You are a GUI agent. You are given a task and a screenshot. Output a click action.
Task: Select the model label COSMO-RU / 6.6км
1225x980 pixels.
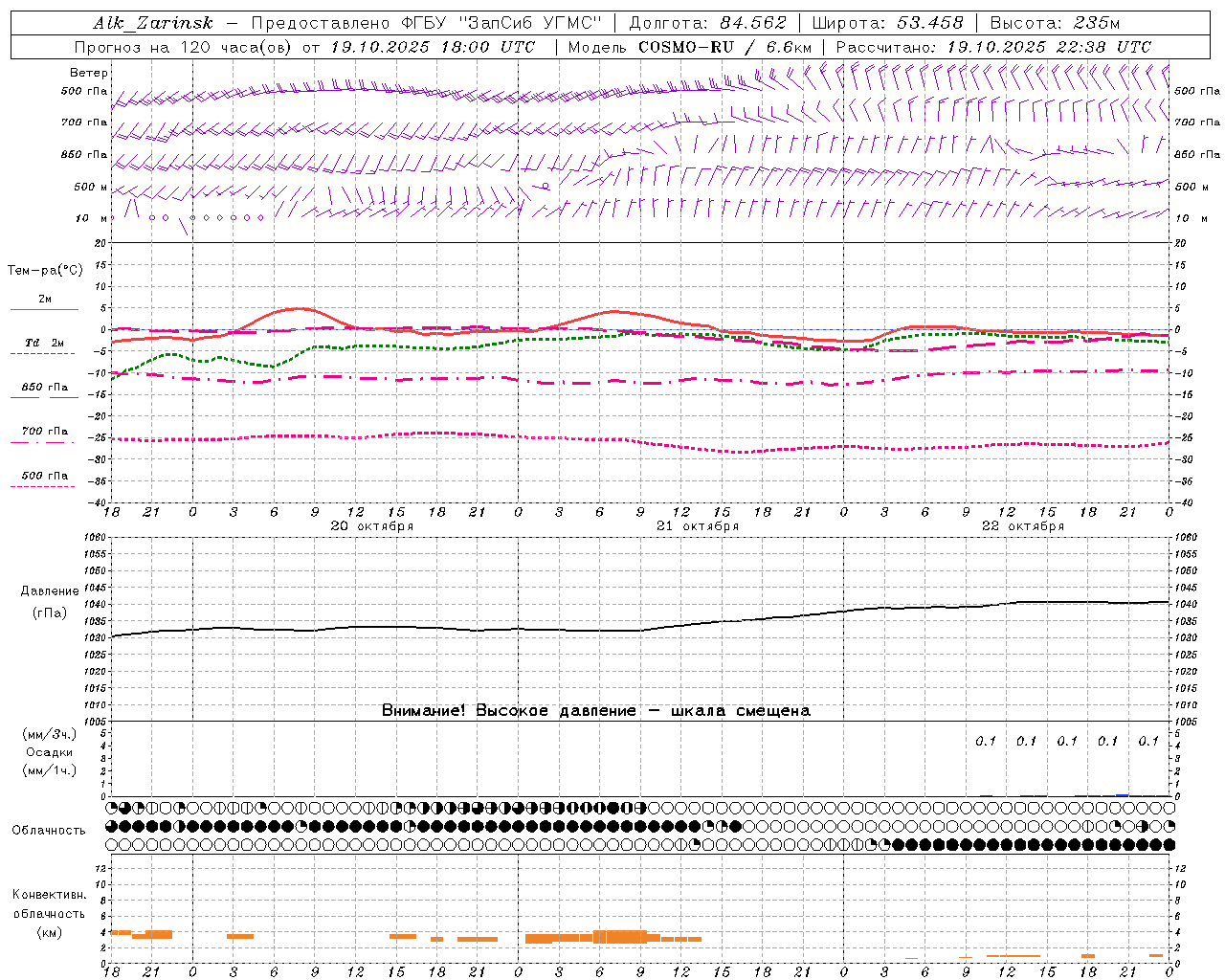pyautogui.click(x=725, y=47)
